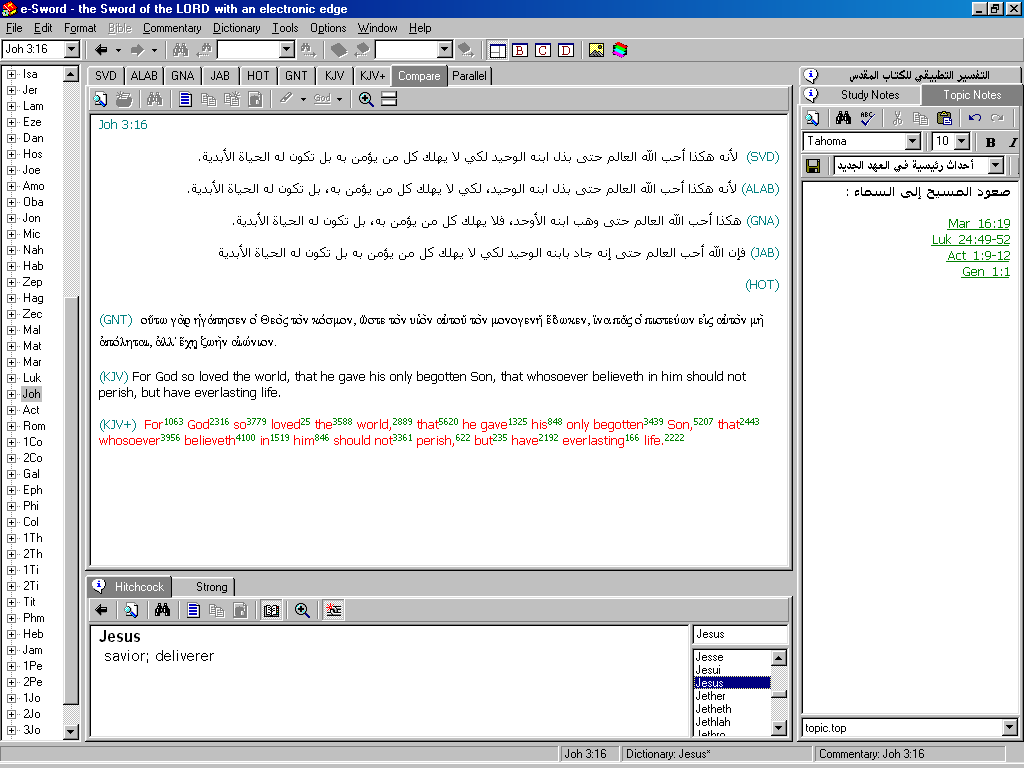Click the back navigation arrow in main toolbar
This screenshot has width=1024, height=768.
pos(101,50)
